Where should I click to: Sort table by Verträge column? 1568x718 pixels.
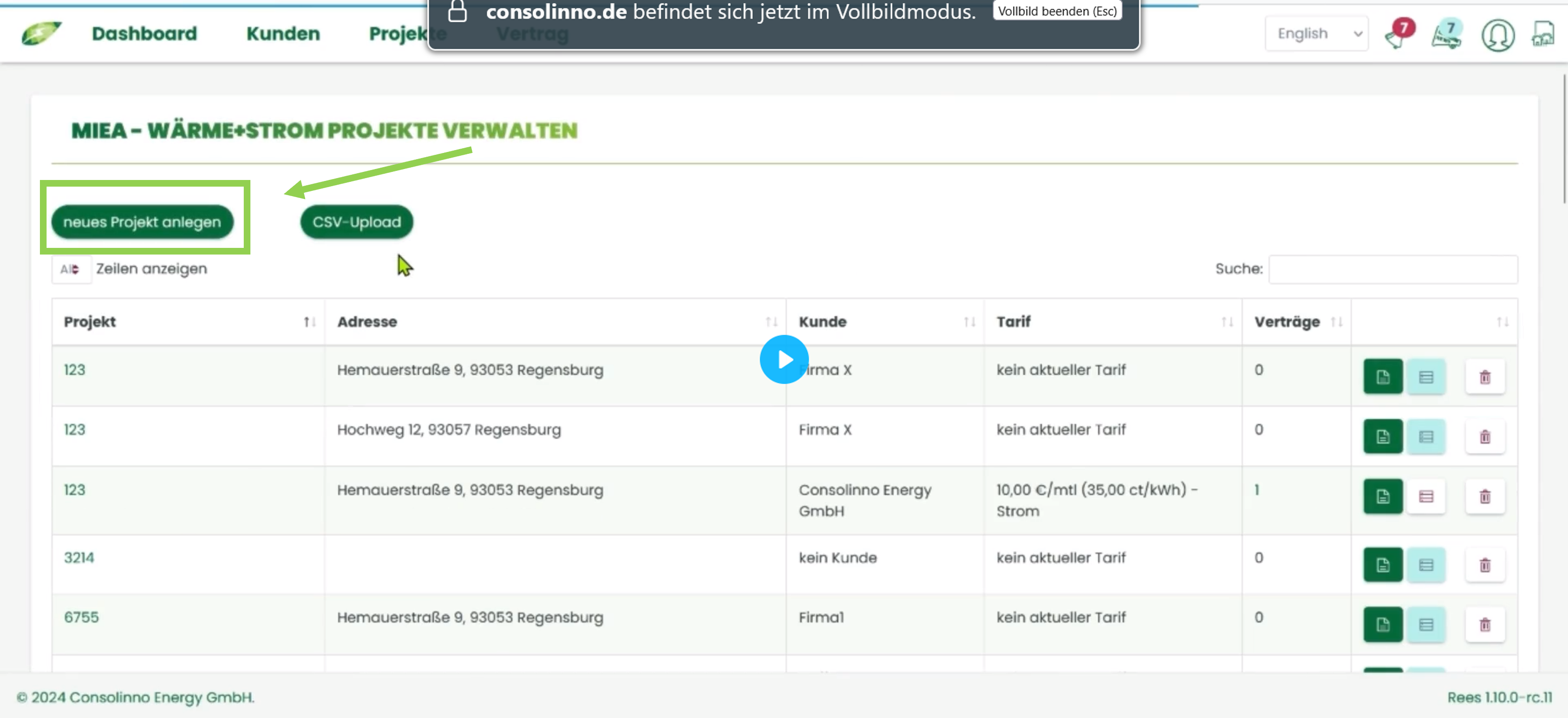pos(1297,322)
